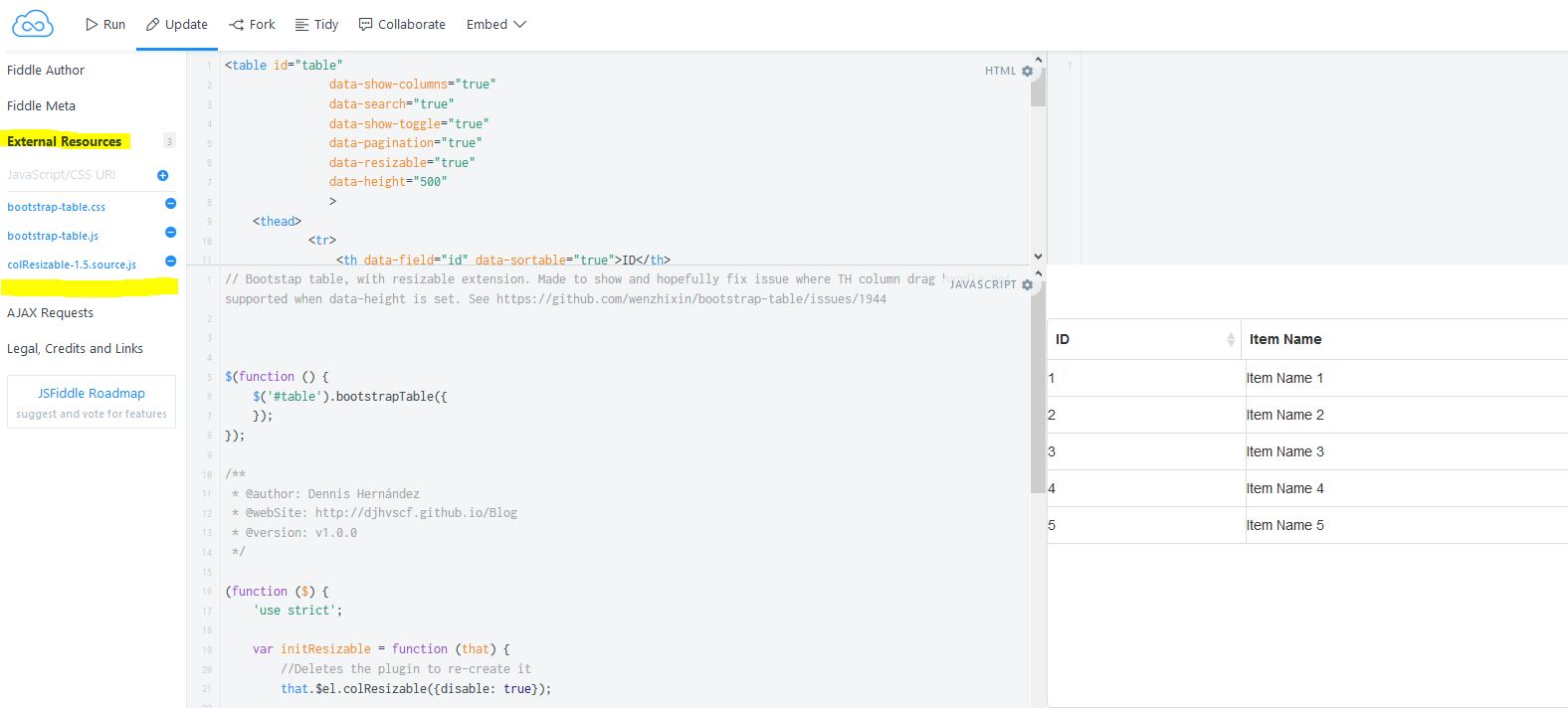Image resolution: width=1568 pixels, height=708 pixels.
Task: Click the ID cell with value 1
Action: pos(1146,378)
